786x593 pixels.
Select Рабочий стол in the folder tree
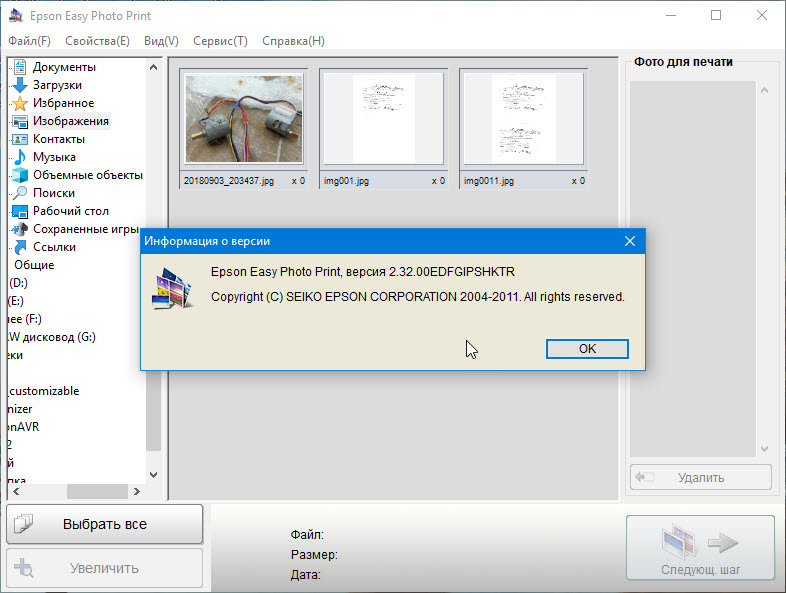tap(71, 211)
